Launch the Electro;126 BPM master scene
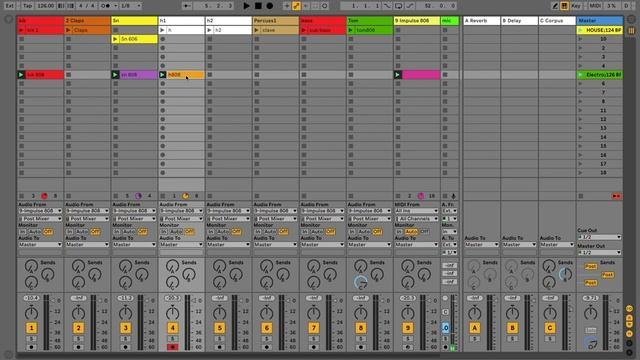Viewport: 640px width, 360px height. (580, 75)
